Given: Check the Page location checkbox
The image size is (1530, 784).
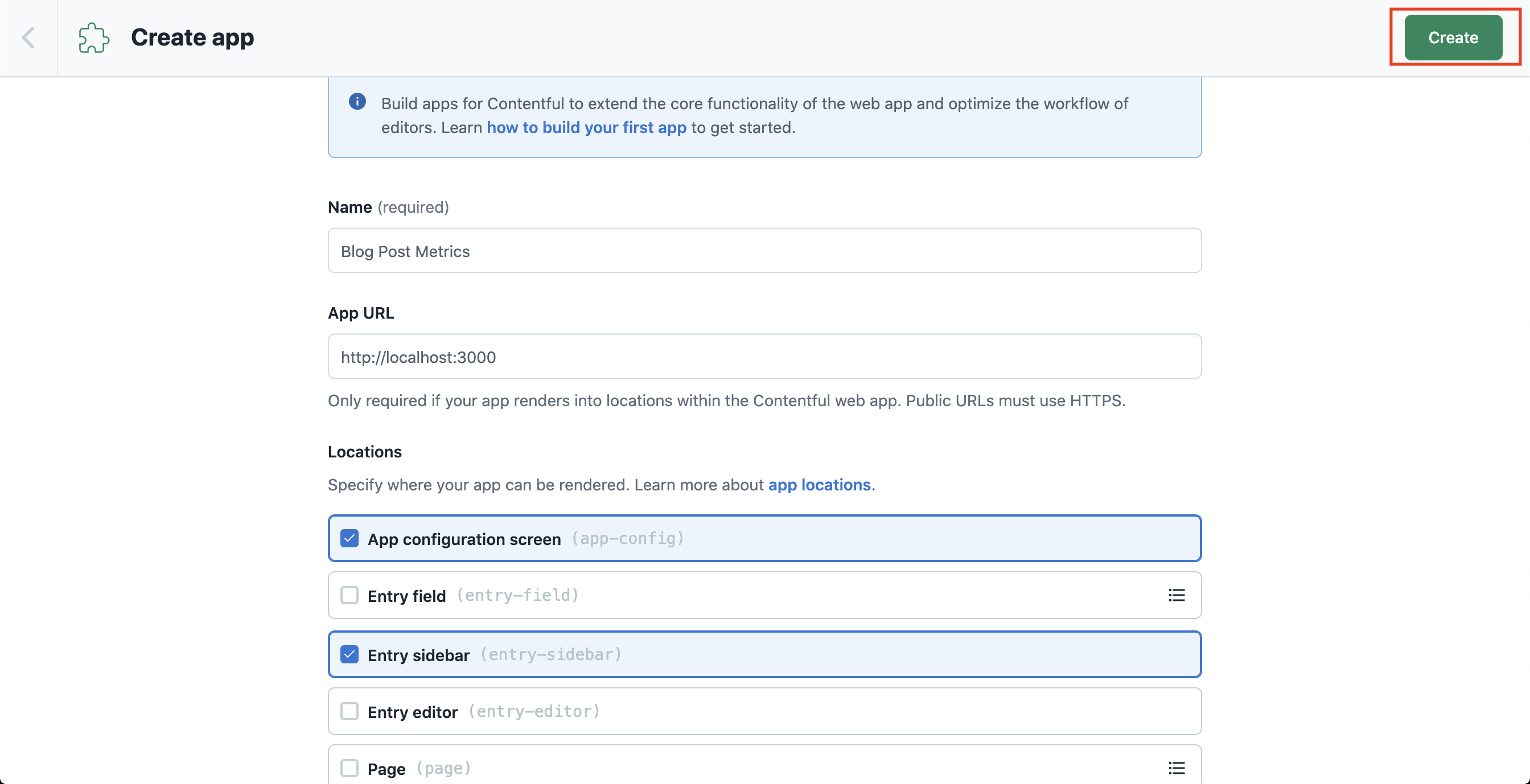Looking at the screenshot, I should (x=349, y=768).
